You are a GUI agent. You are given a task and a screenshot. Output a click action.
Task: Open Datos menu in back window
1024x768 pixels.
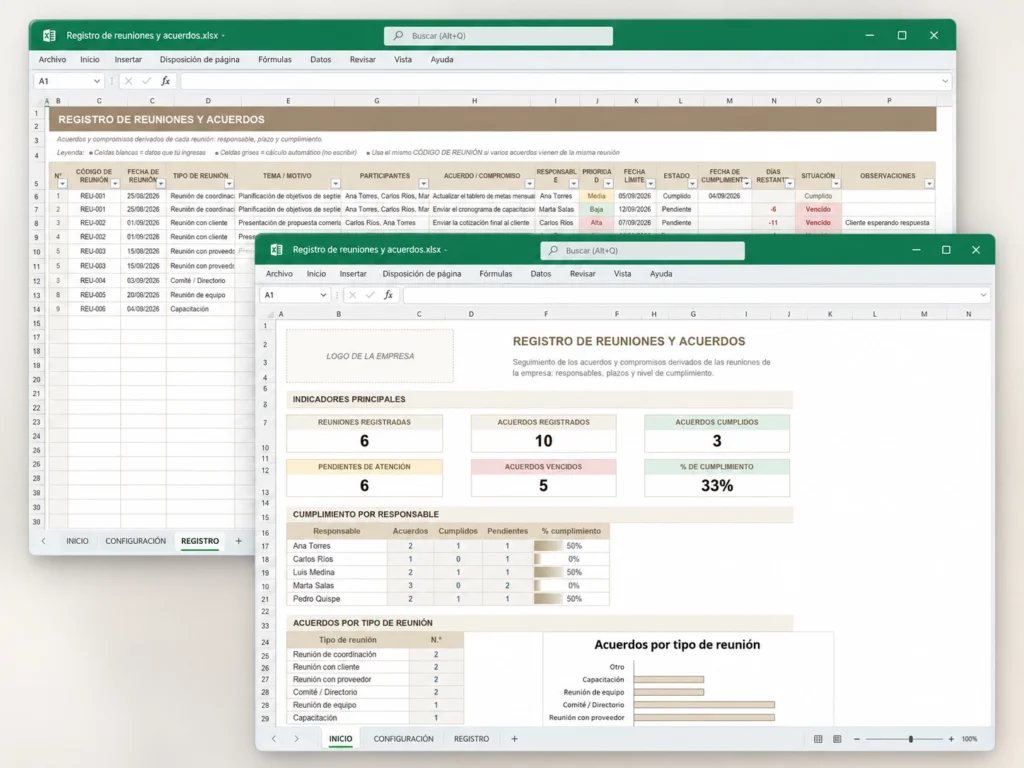320,59
